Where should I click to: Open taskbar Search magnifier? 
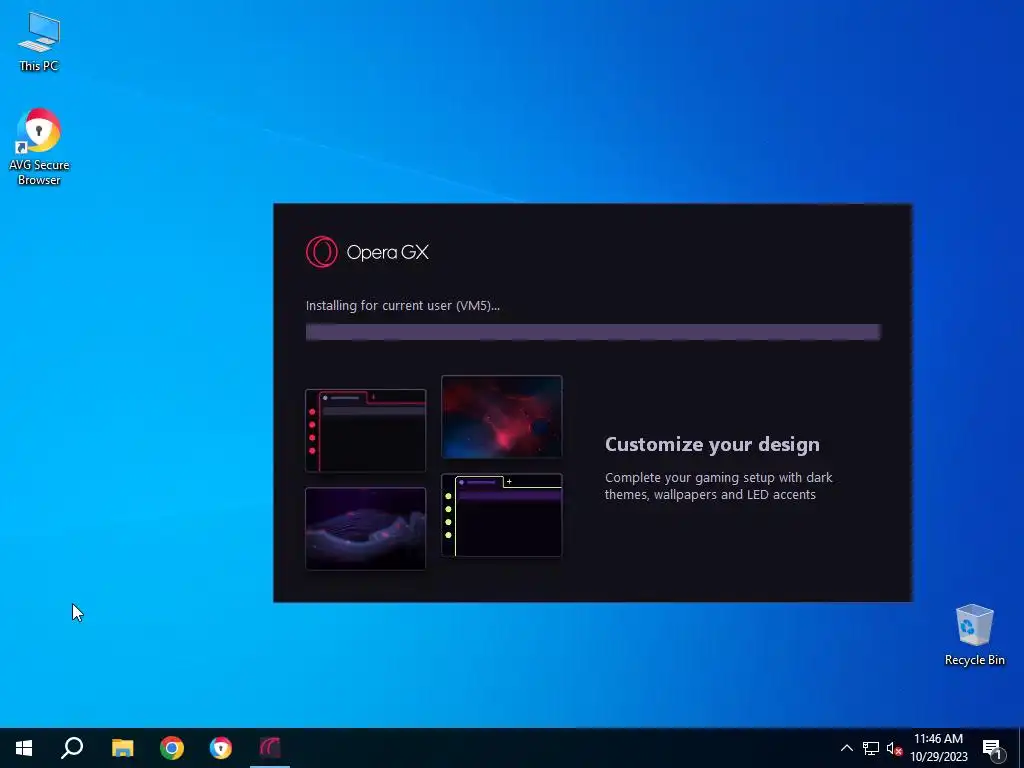pos(72,748)
